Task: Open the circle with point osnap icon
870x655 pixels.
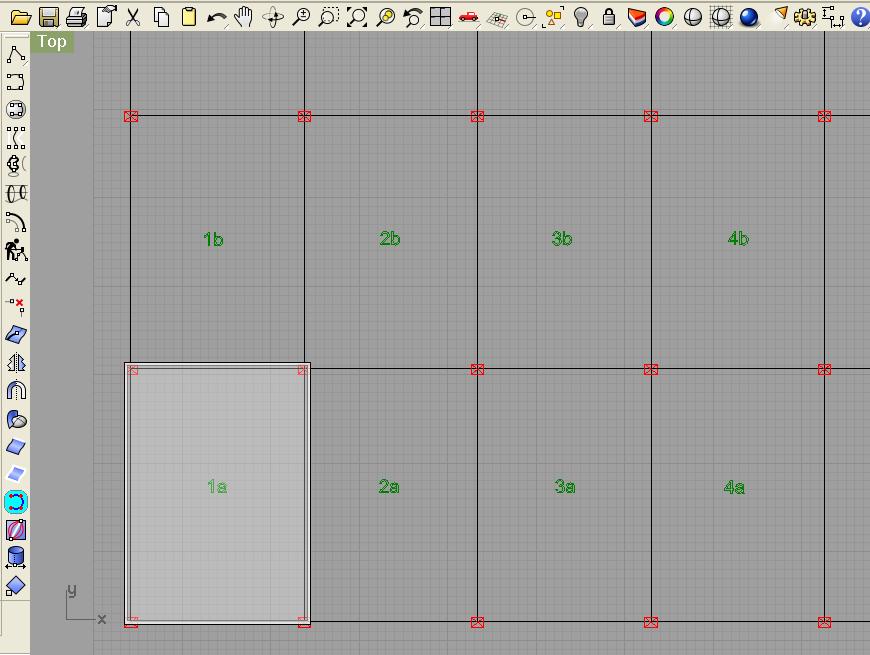Action: 525,17
